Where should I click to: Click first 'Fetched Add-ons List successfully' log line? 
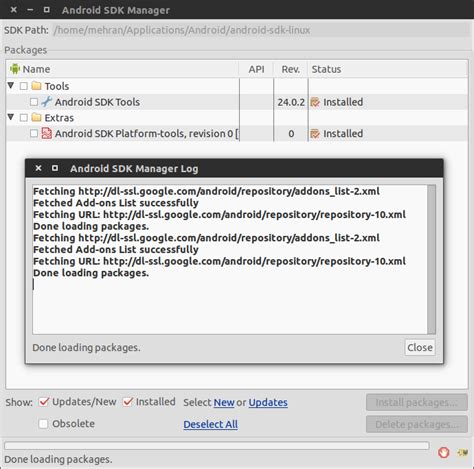[116, 203]
